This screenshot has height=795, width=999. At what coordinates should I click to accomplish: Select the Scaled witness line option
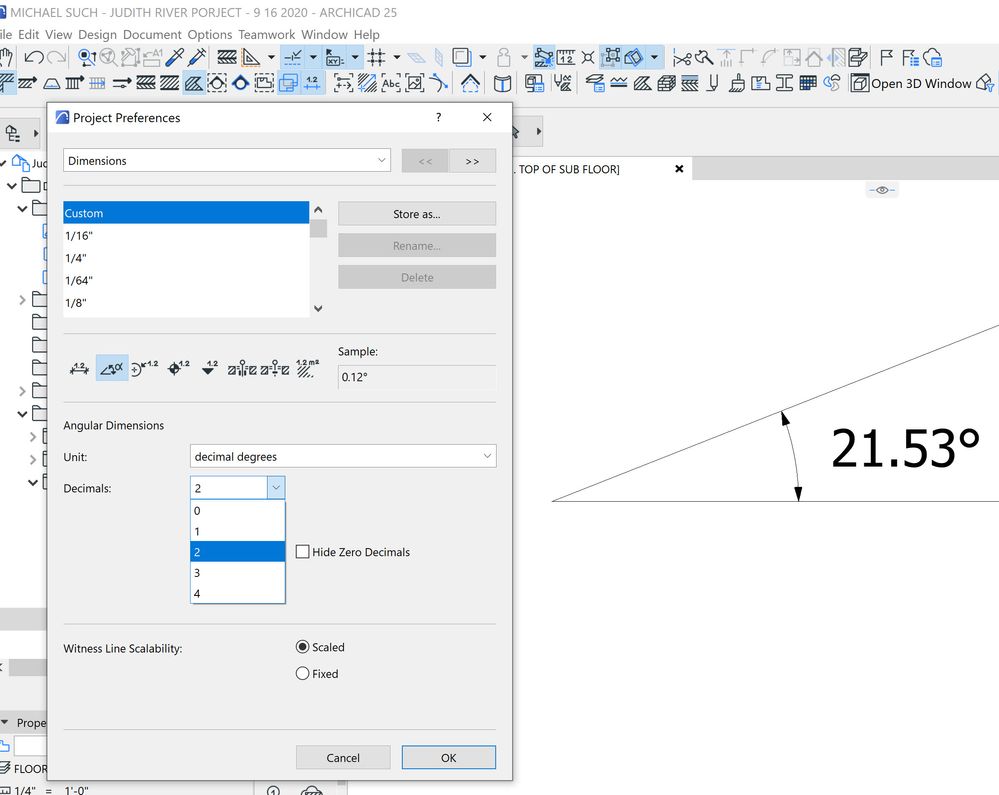[x=303, y=647]
